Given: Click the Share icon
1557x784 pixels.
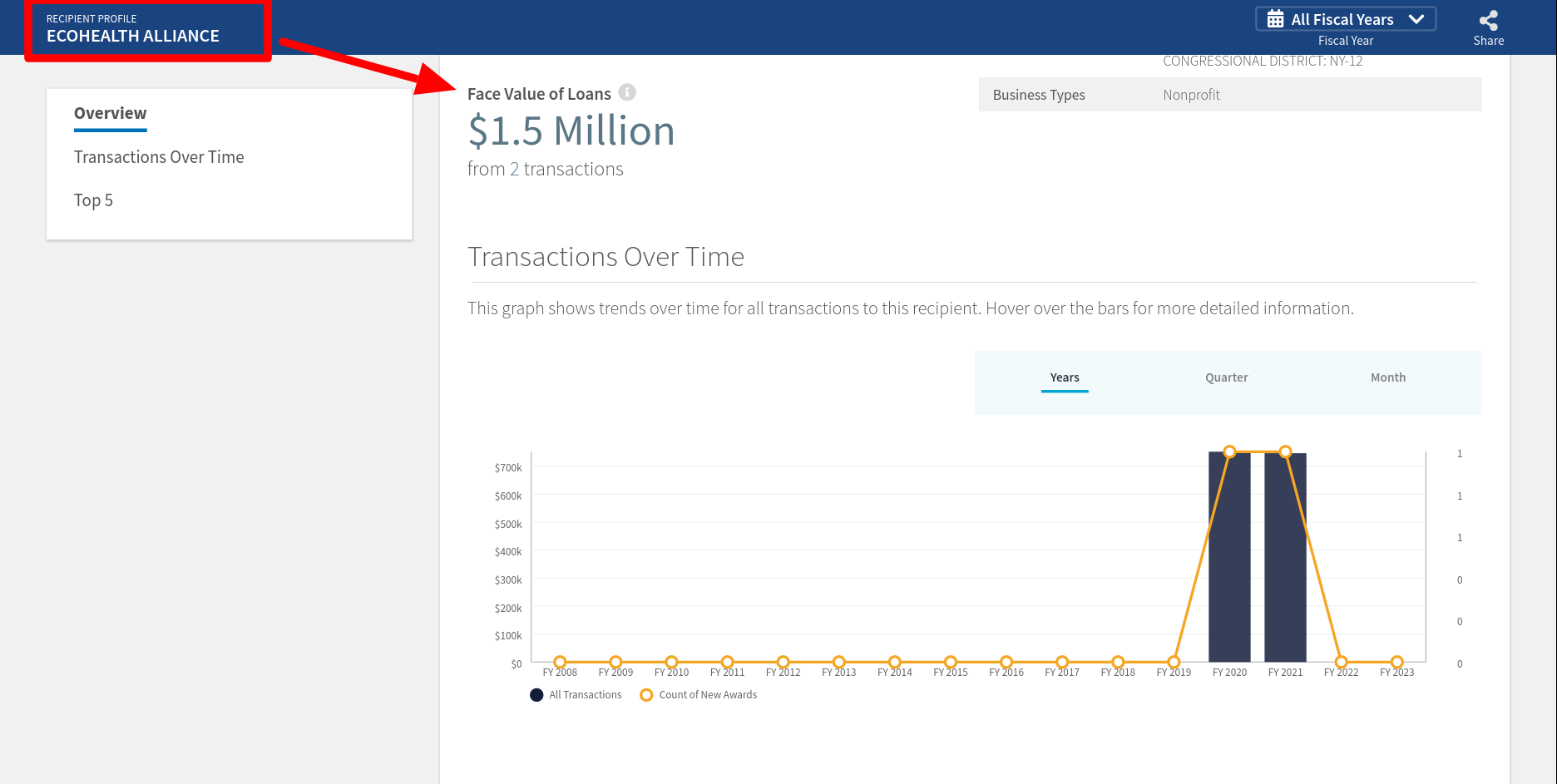Looking at the screenshot, I should click(x=1488, y=21).
